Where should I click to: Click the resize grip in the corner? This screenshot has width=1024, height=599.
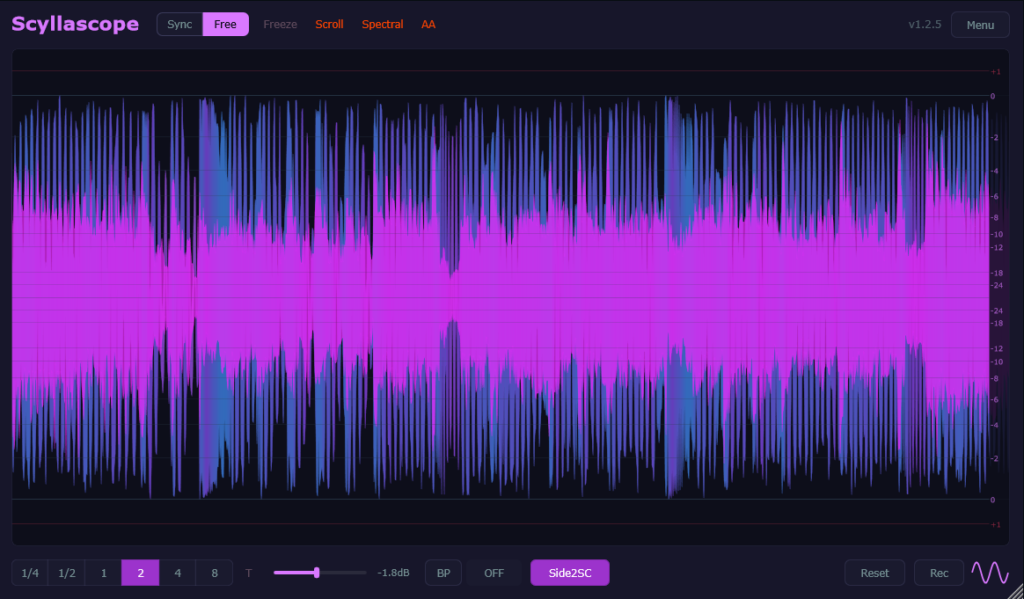coord(1016,591)
